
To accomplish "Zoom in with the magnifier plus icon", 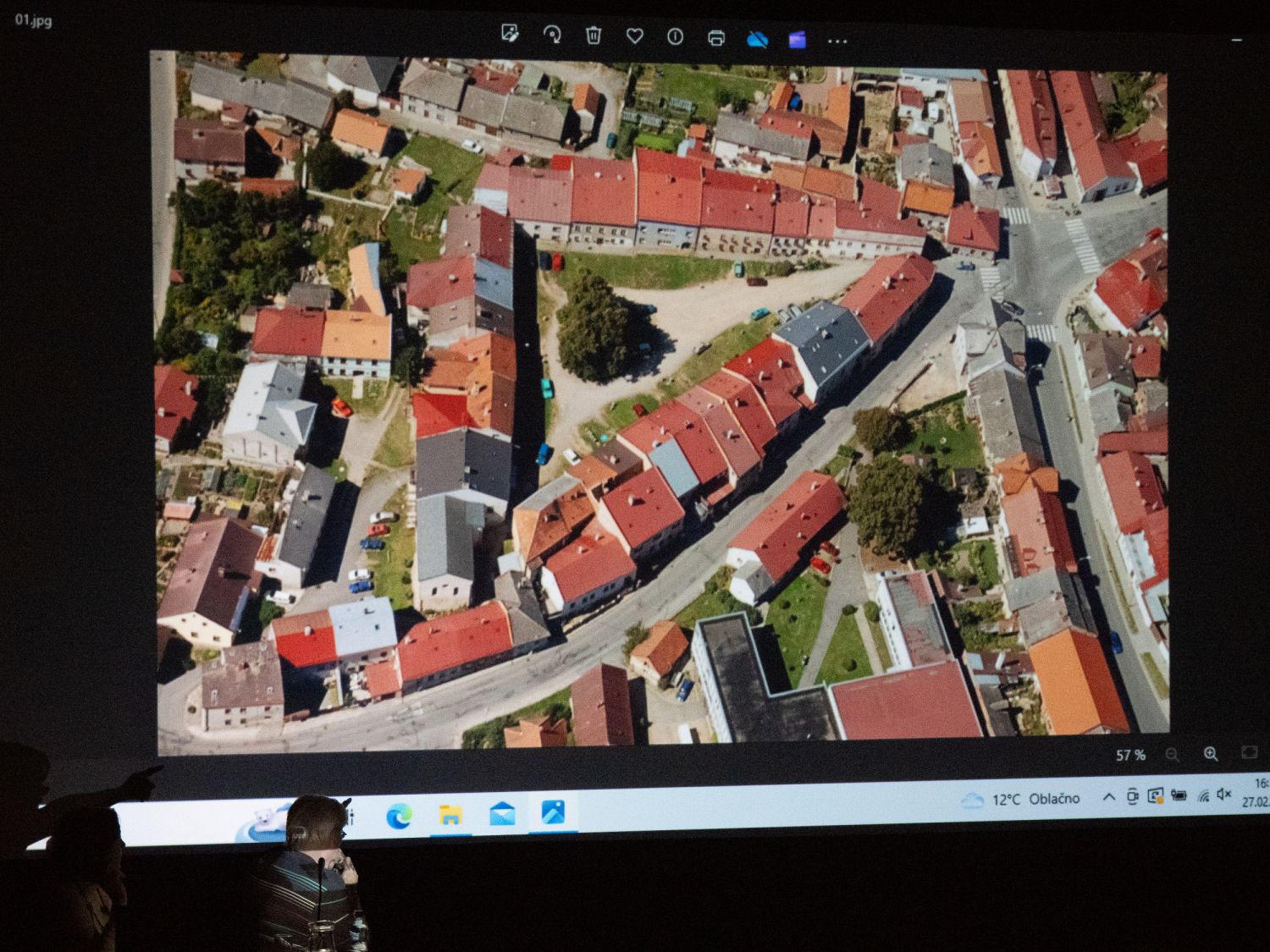I will (x=1211, y=754).
